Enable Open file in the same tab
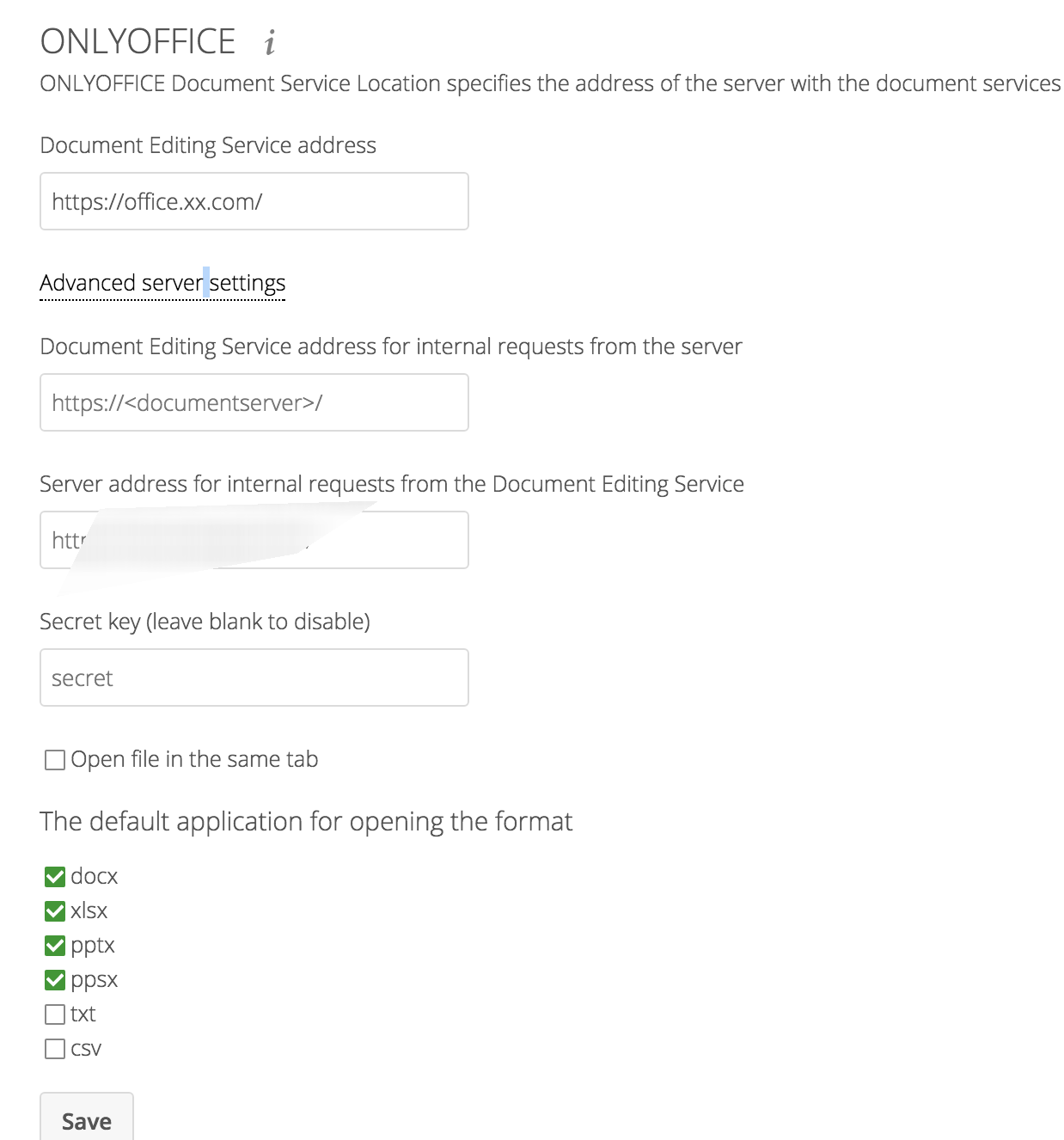The image size is (1064, 1140). [54, 759]
